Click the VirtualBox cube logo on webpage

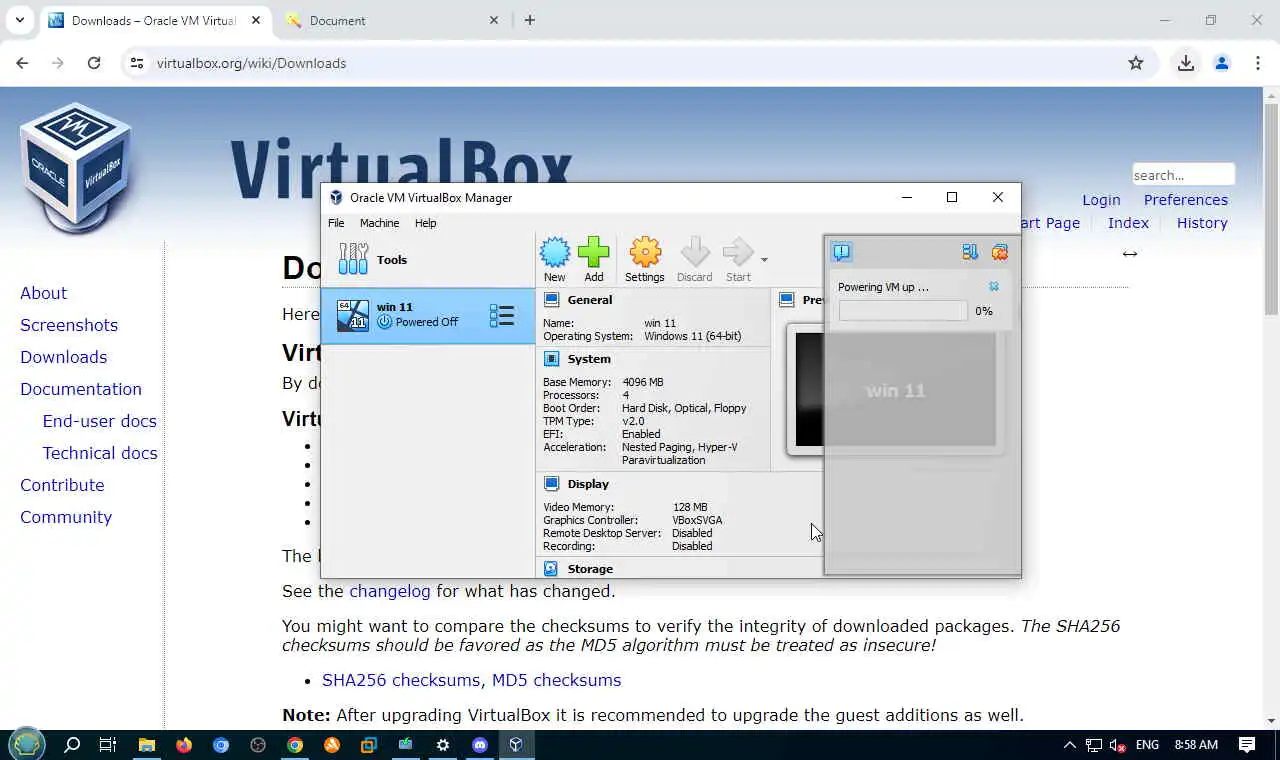coord(76,167)
